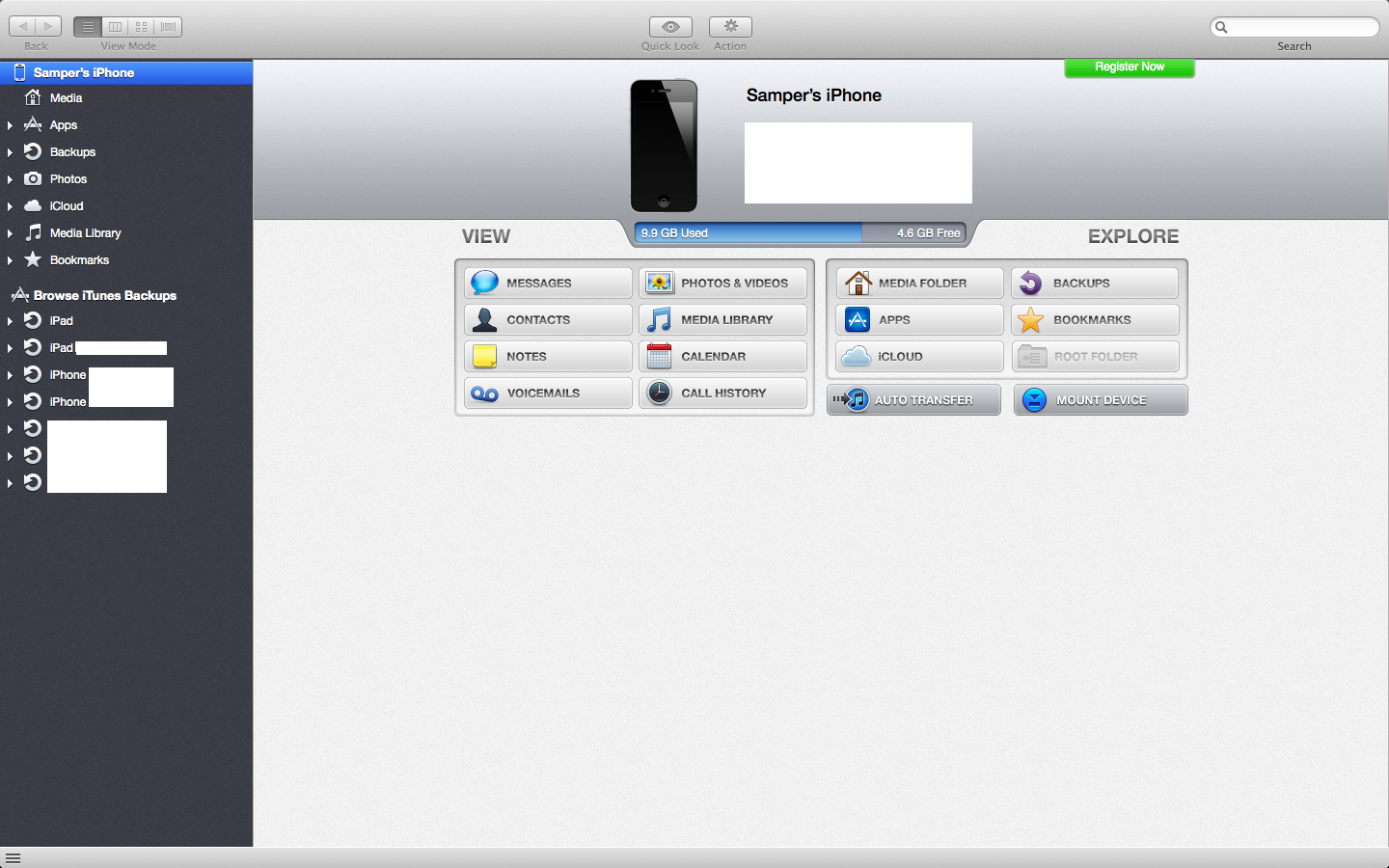Select Samper's iPhone in sidebar
This screenshot has height=868, width=1389.
[126, 72]
